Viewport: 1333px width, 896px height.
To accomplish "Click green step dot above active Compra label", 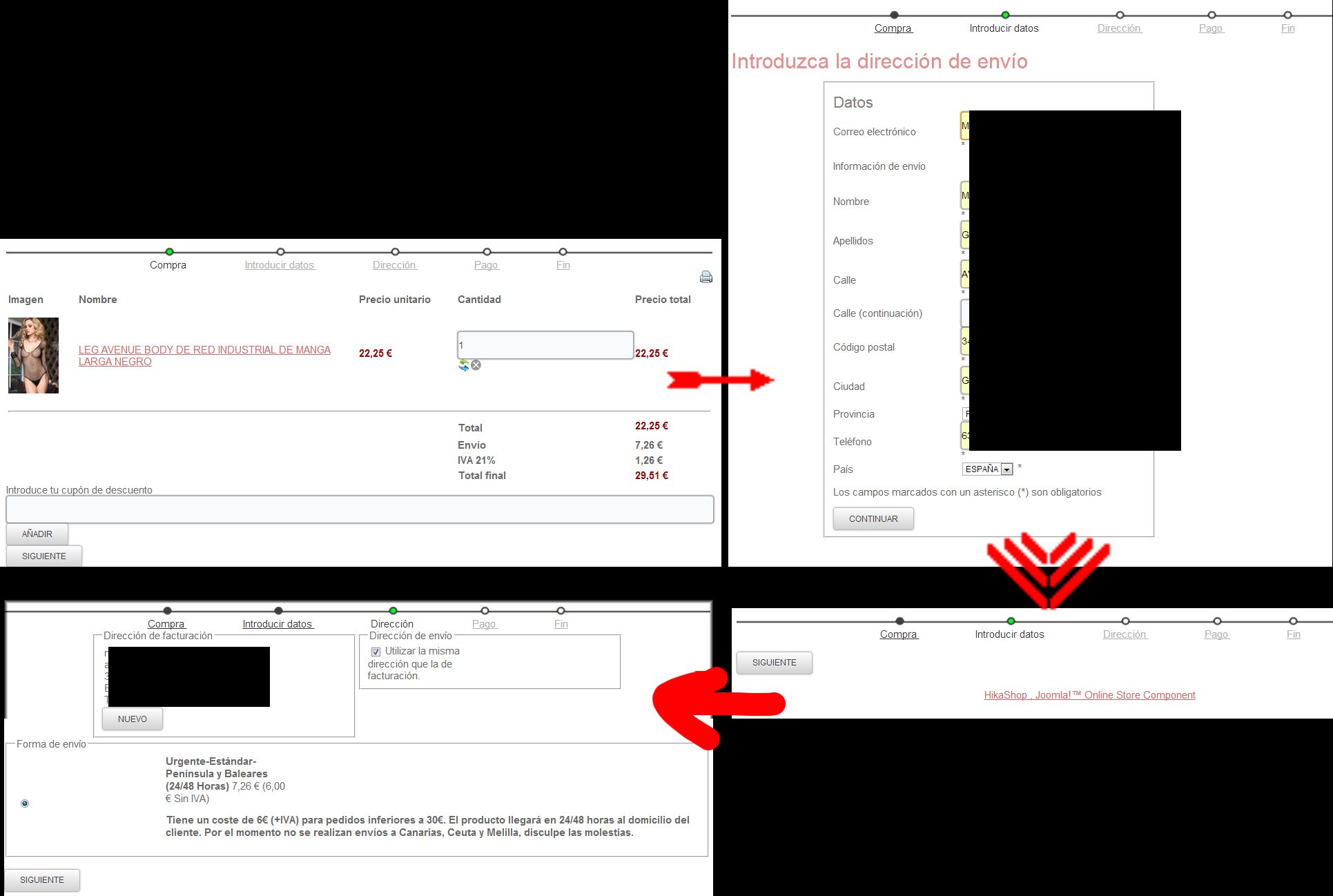I will pos(169,252).
